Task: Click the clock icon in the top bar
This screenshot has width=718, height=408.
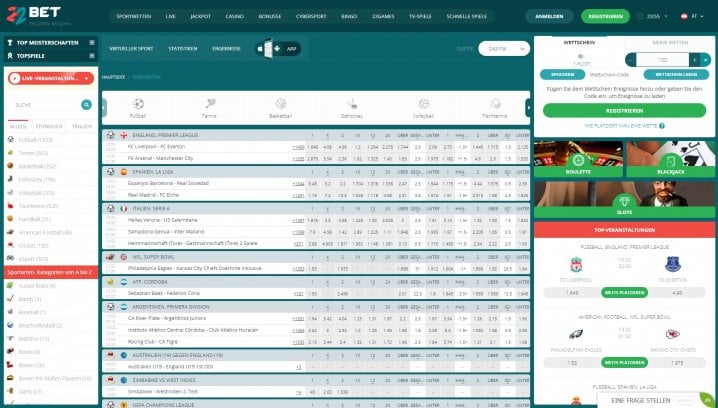Action: (x=640, y=16)
